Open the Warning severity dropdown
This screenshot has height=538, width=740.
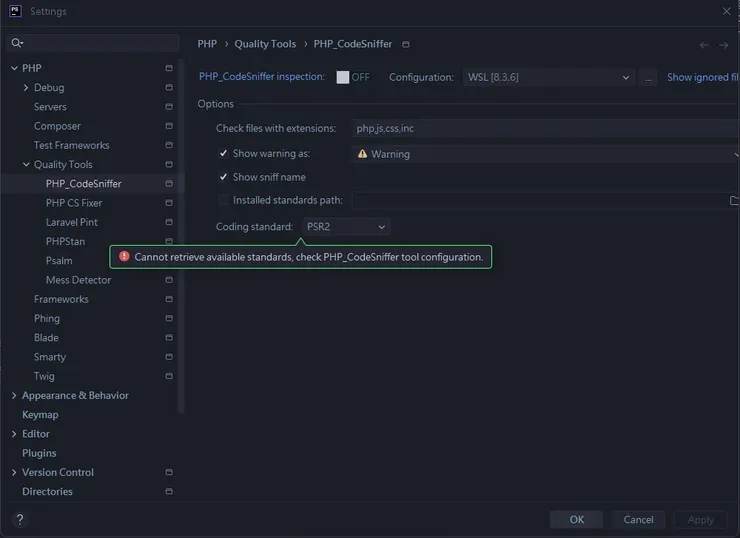545,154
